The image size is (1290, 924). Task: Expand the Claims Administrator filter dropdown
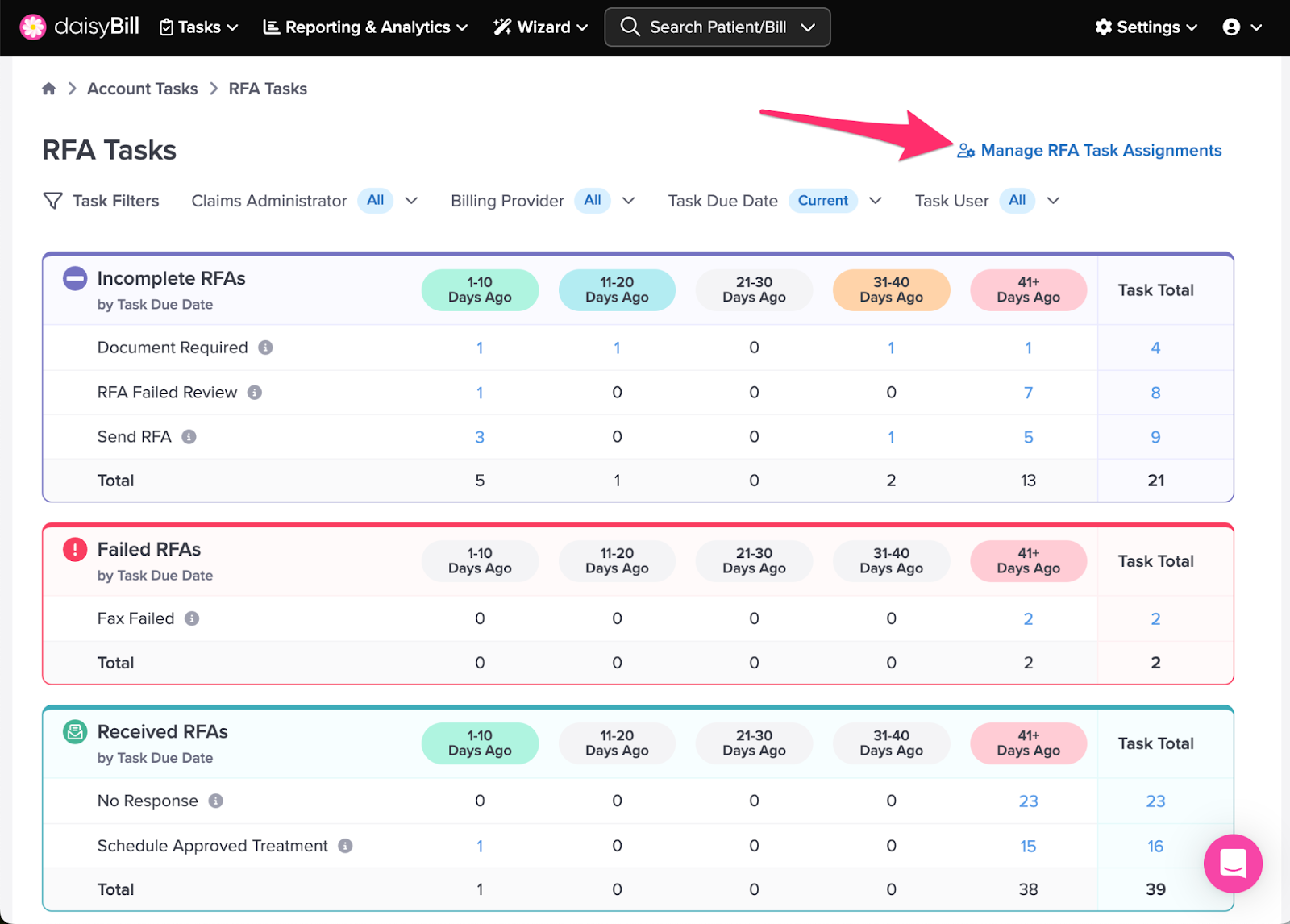[x=411, y=201]
